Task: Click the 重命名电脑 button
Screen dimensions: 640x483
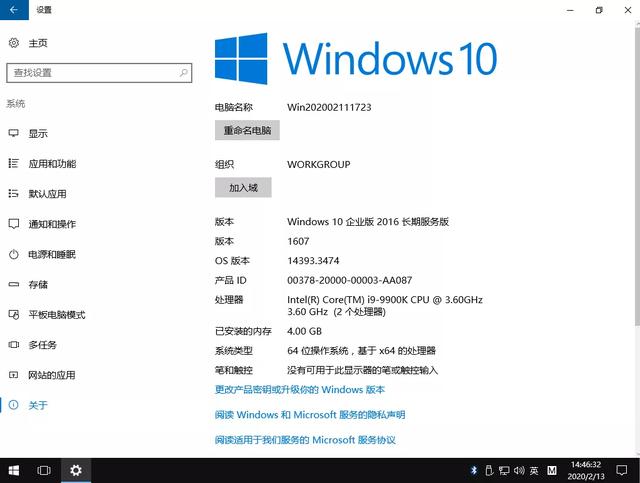Action: (x=247, y=130)
